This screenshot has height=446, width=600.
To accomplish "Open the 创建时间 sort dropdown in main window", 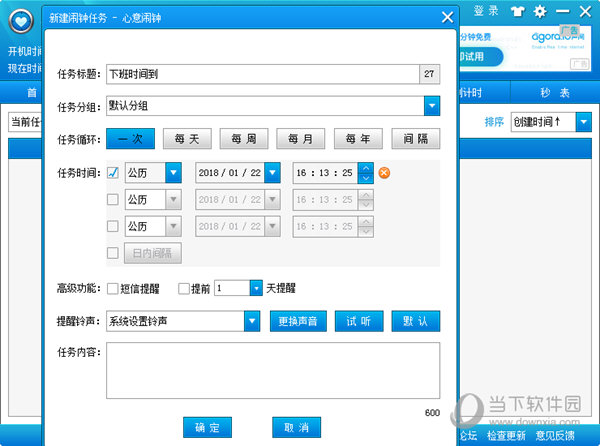I will point(584,122).
